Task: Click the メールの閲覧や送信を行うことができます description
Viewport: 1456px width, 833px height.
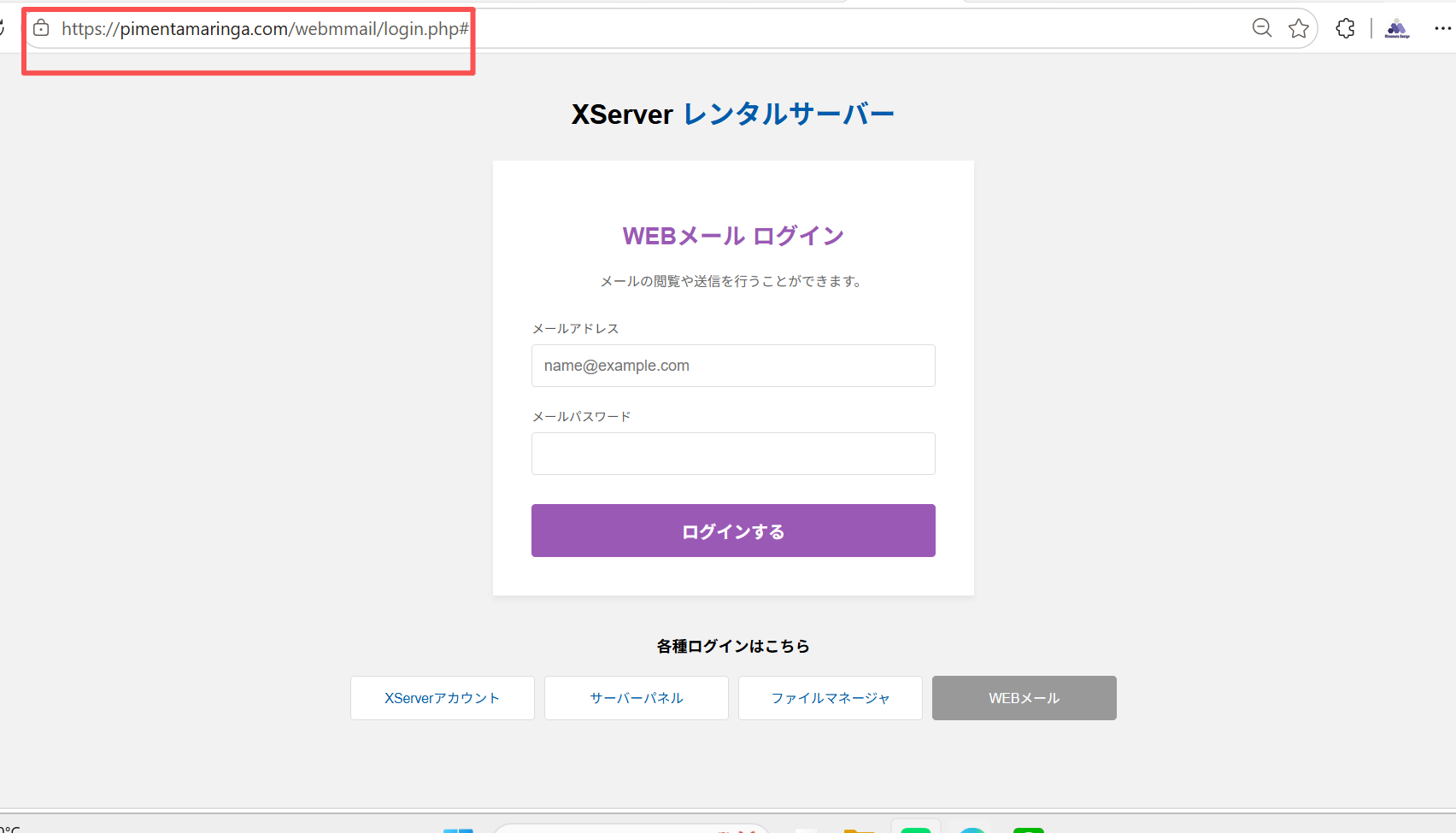Action: 731,281
